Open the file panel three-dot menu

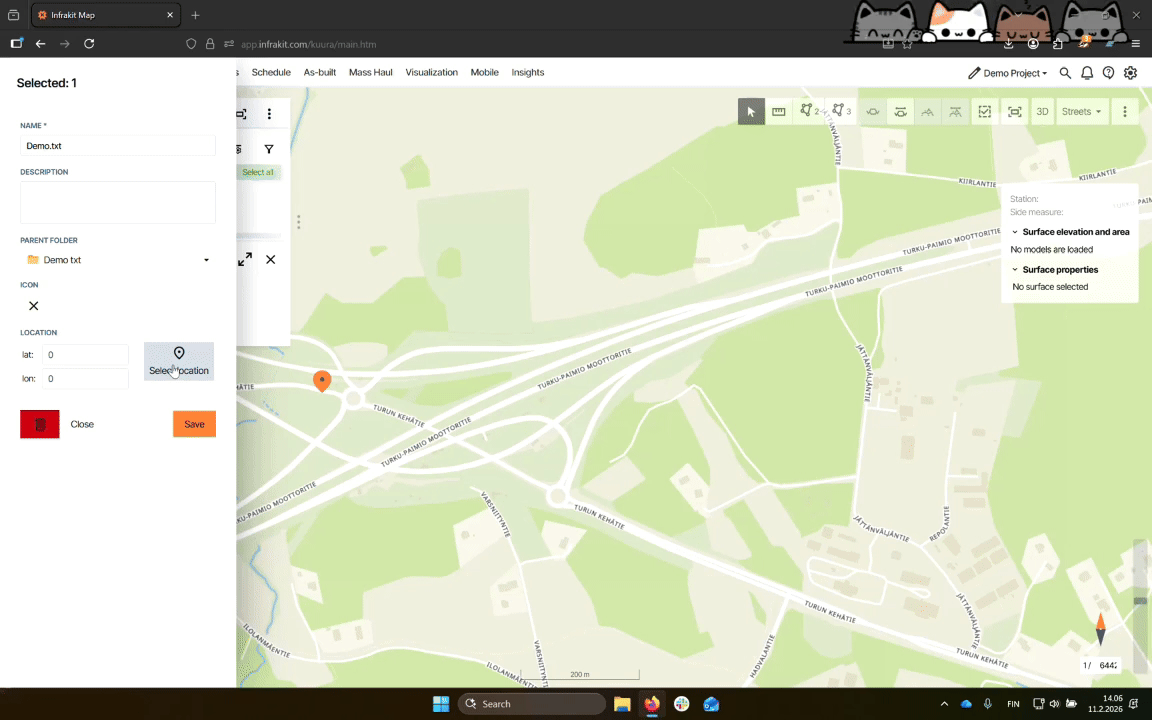point(269,114)
